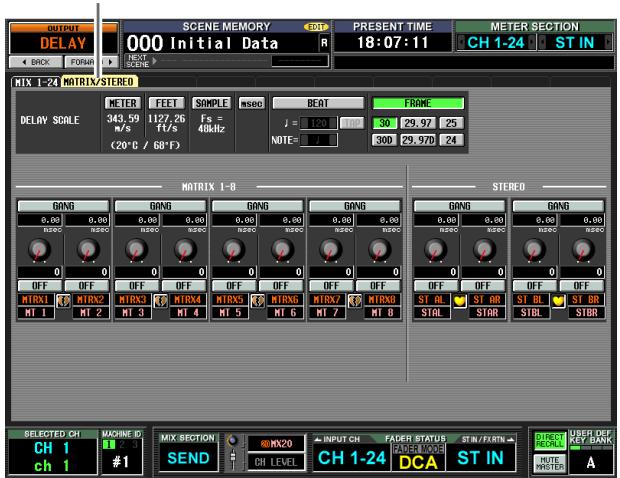Enable GANG for MTRX1 and MTRX2
This screenshot has width=620, height=478.
coord(63,206)
